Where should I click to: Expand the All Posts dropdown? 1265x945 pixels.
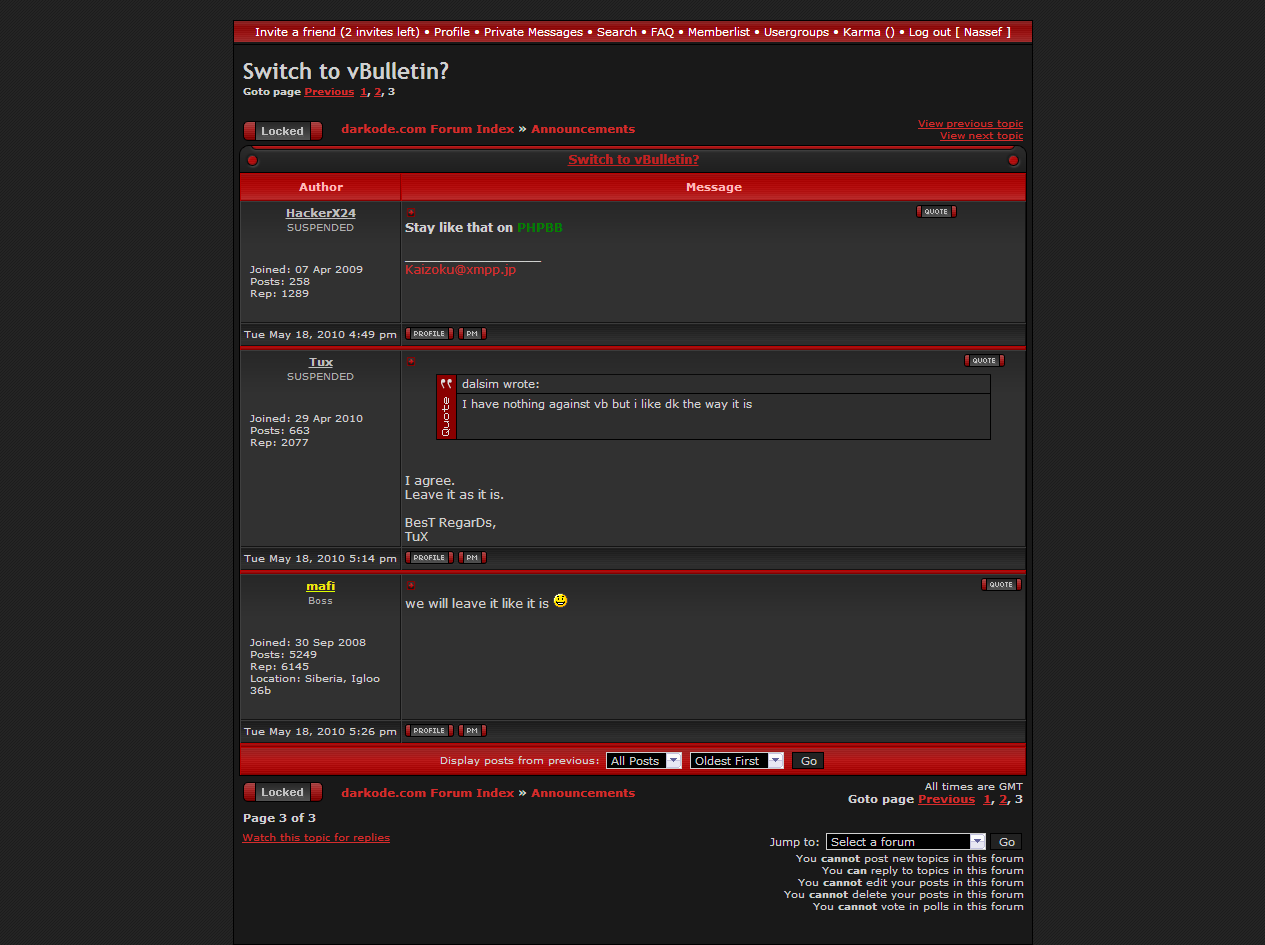[644, 761]
